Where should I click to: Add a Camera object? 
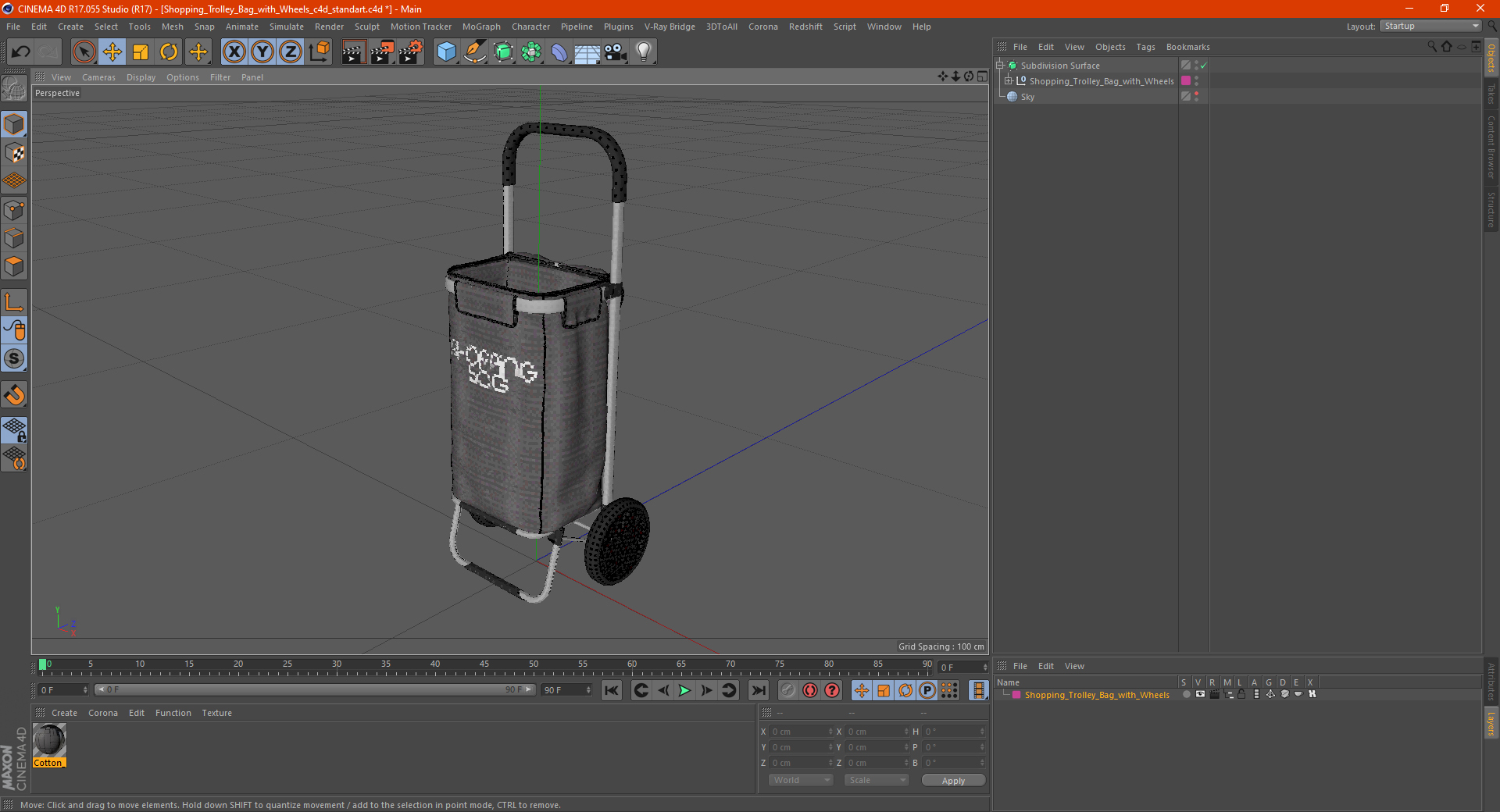[616, 52]
